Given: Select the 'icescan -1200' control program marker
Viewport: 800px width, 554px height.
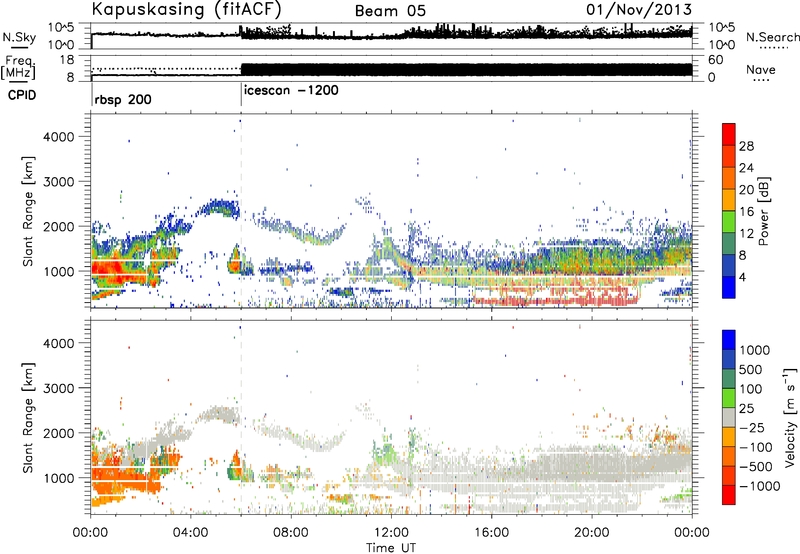Looking at the screenshot, I should coord(291,90).
